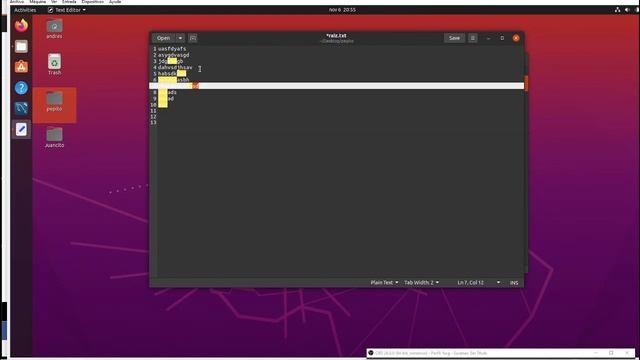
Task: Select the andres home folder icon
Action: pos(54,29)
